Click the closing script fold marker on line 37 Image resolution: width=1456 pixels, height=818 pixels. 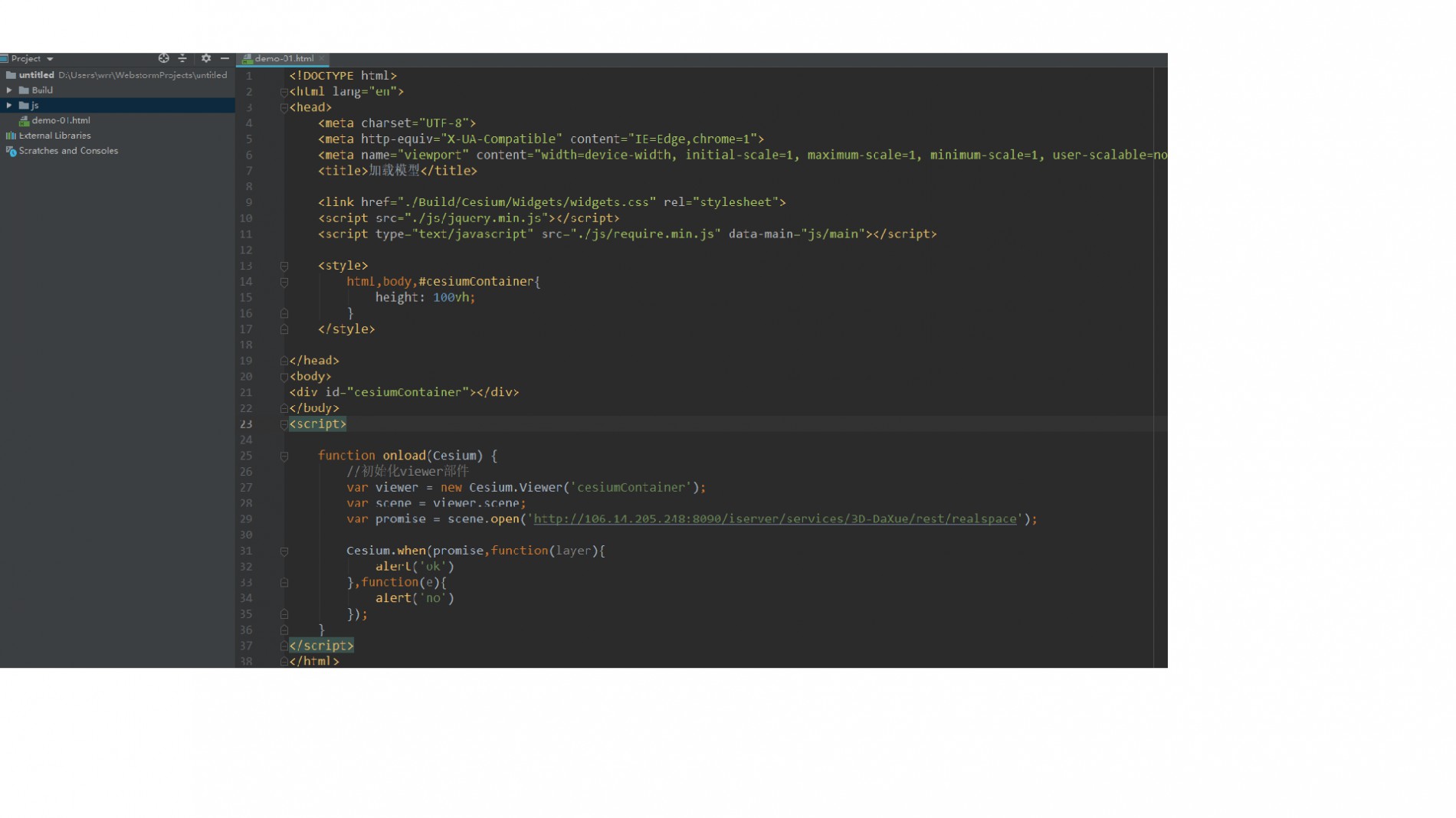pyautogui.click(x=284, y=646)
